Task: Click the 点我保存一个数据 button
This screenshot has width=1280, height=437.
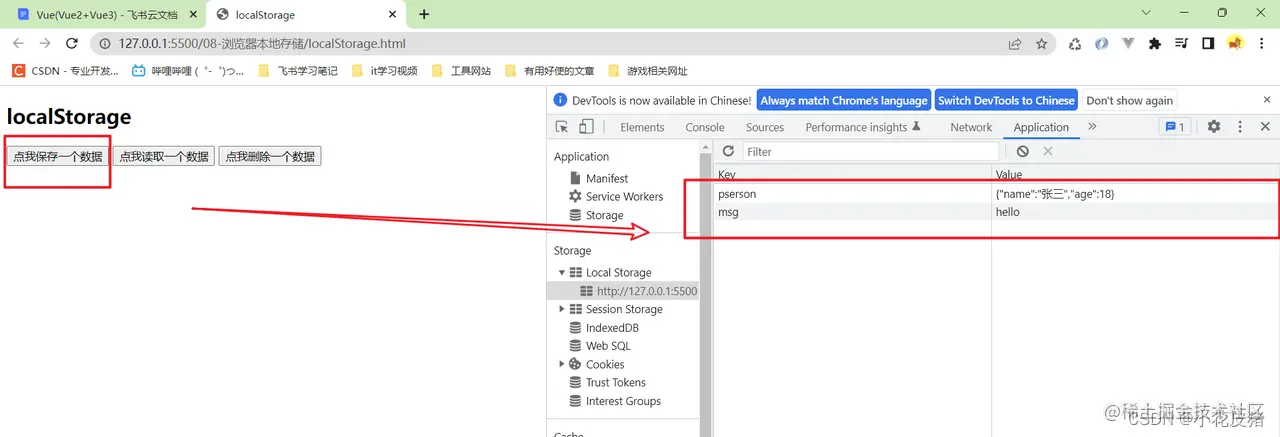Action: (x=58, y=156)
